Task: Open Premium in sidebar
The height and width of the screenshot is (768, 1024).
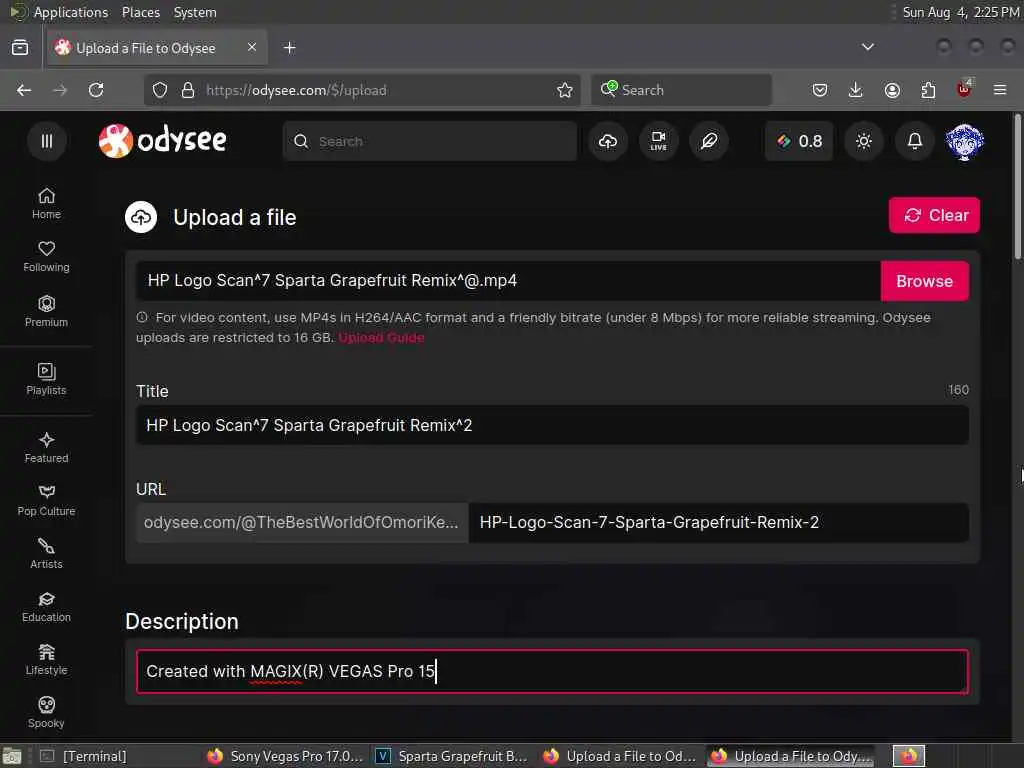Action: tap(46, 312)
